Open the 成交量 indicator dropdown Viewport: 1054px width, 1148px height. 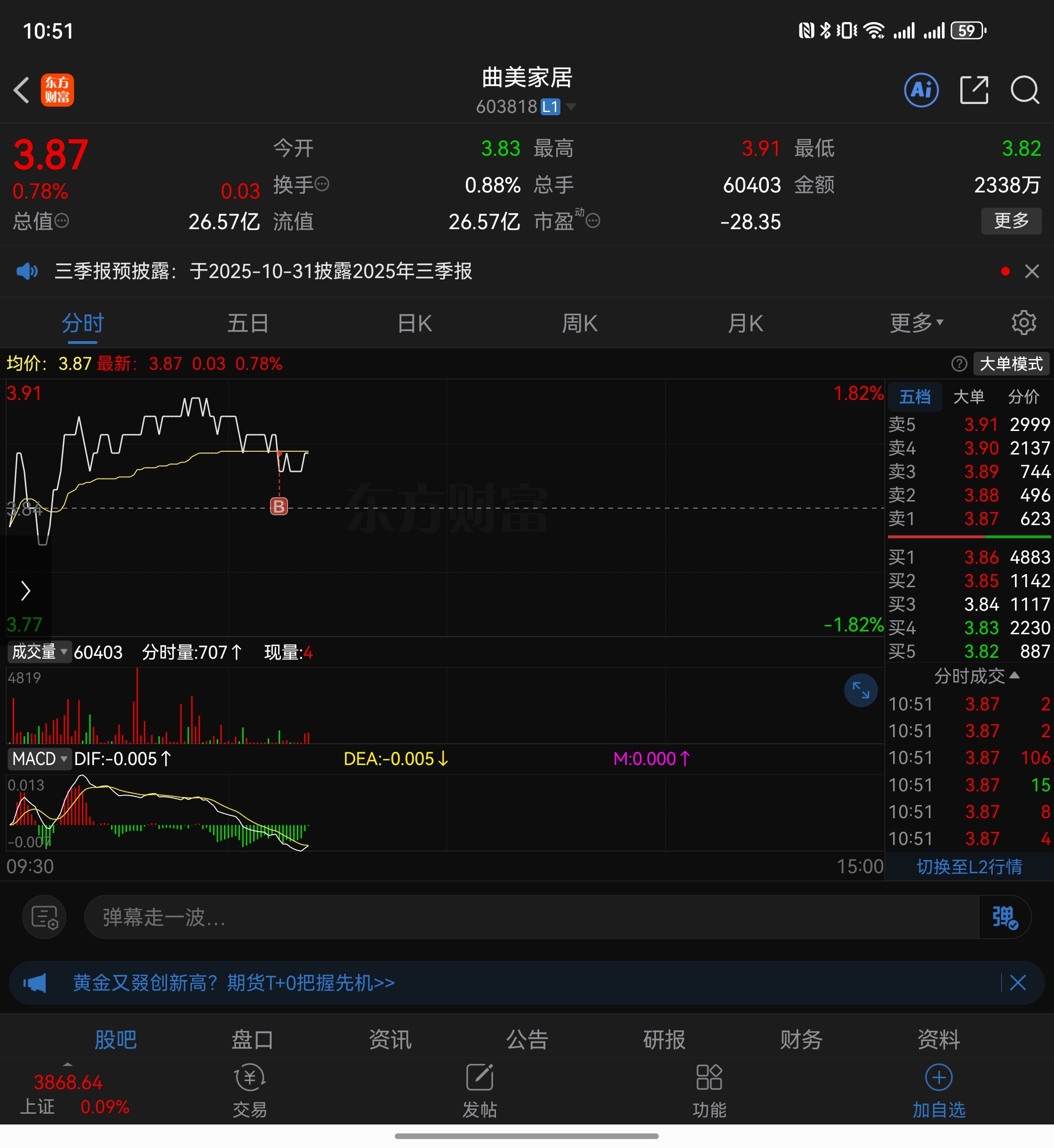[x=40, y=652]
